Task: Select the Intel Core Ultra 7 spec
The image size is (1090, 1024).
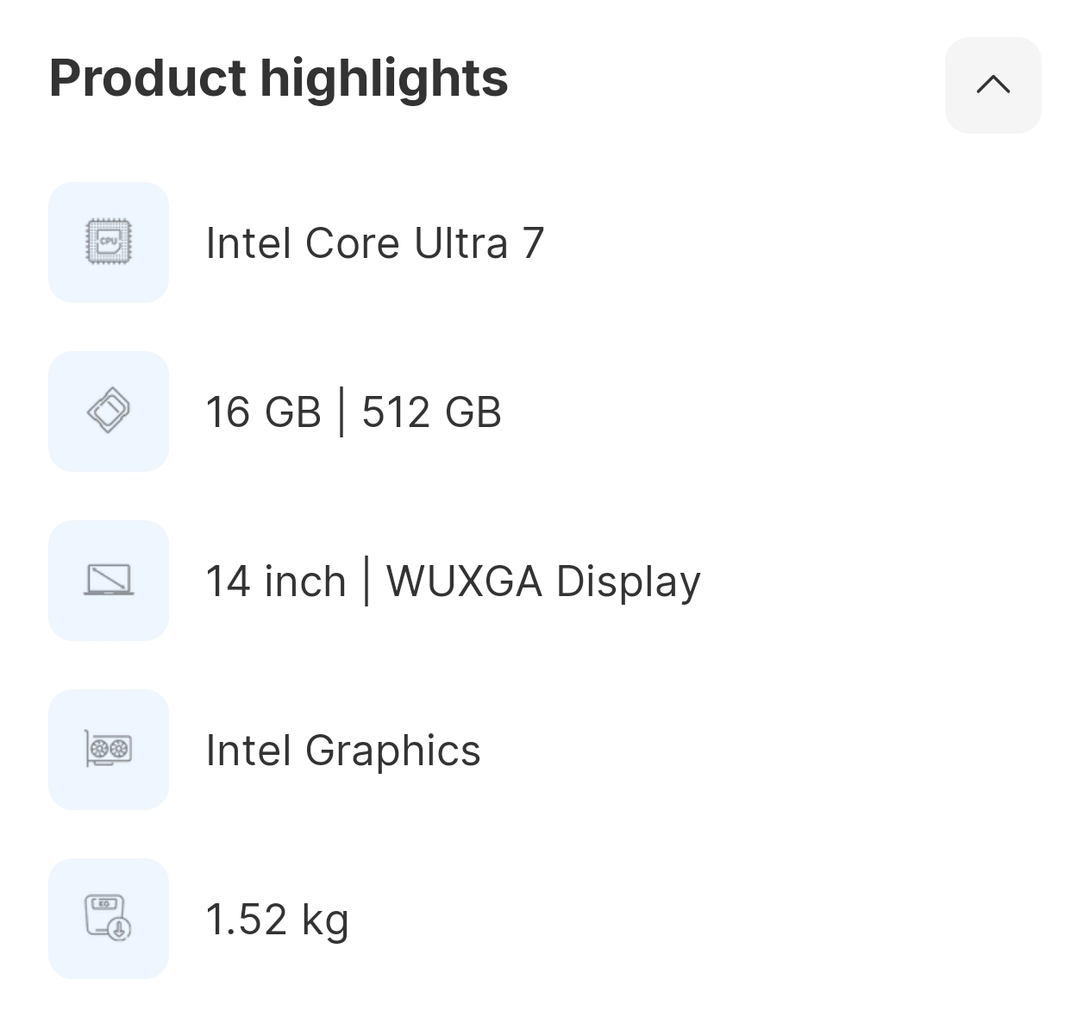Action: (375, 242)
